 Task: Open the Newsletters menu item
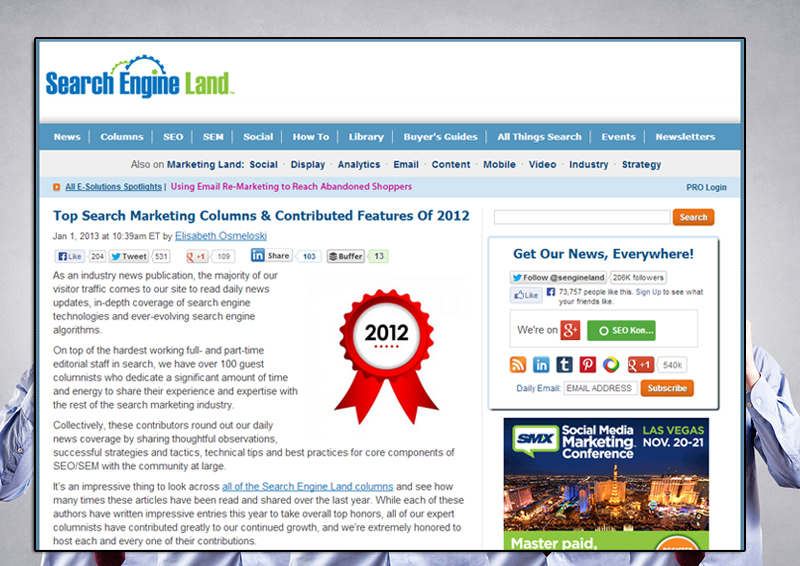[685, 137]
